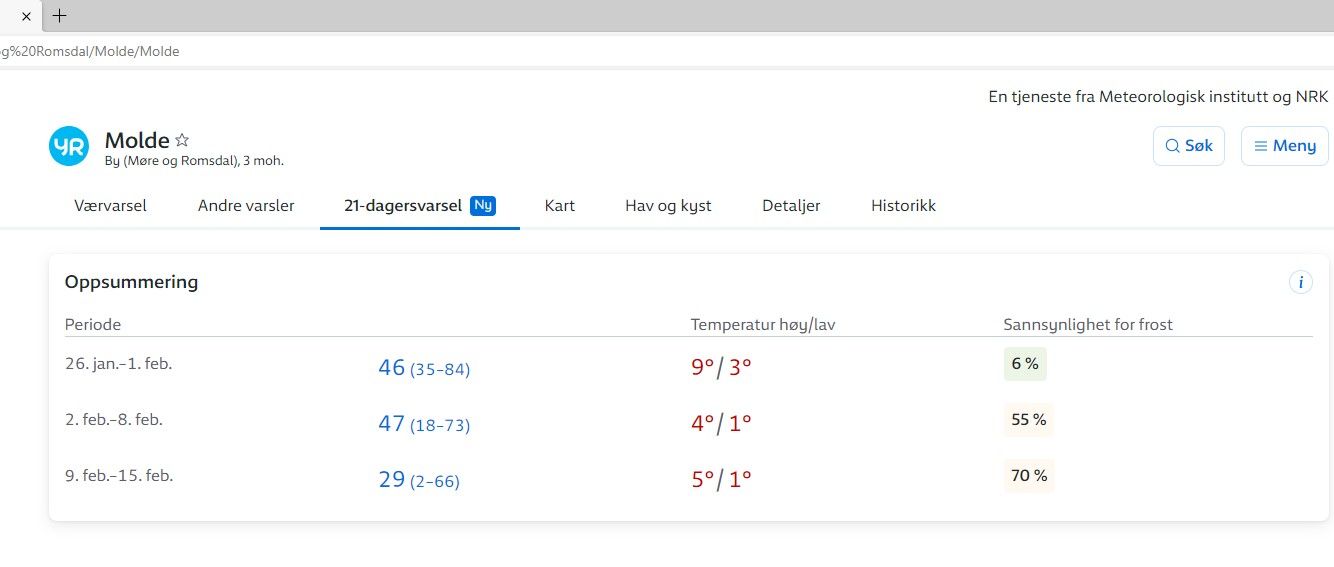Click the 9. feb.–15. feb. period
This screenshot has width=1334, height=567.
(119, 476)
